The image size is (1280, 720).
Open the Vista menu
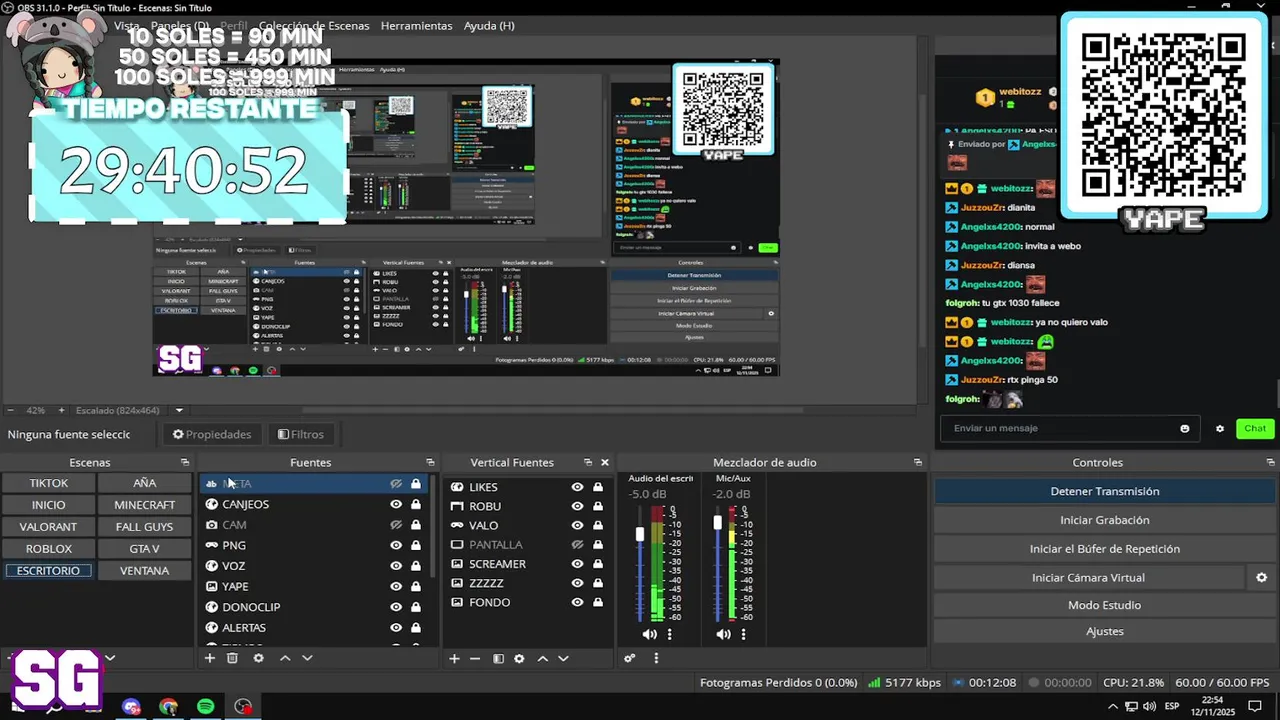point(127,26)
